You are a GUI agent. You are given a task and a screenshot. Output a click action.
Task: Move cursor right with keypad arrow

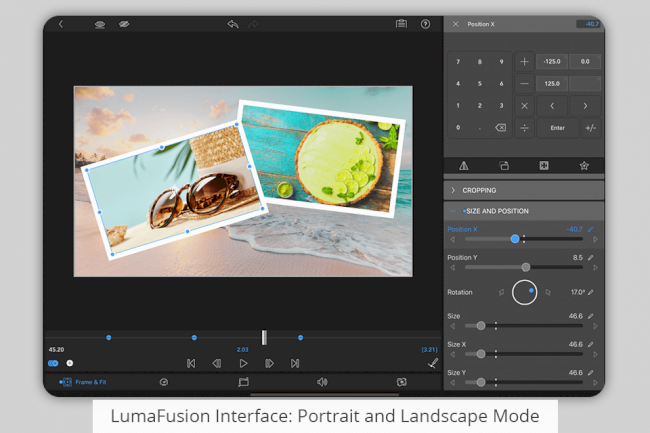(x=585, y=106)
